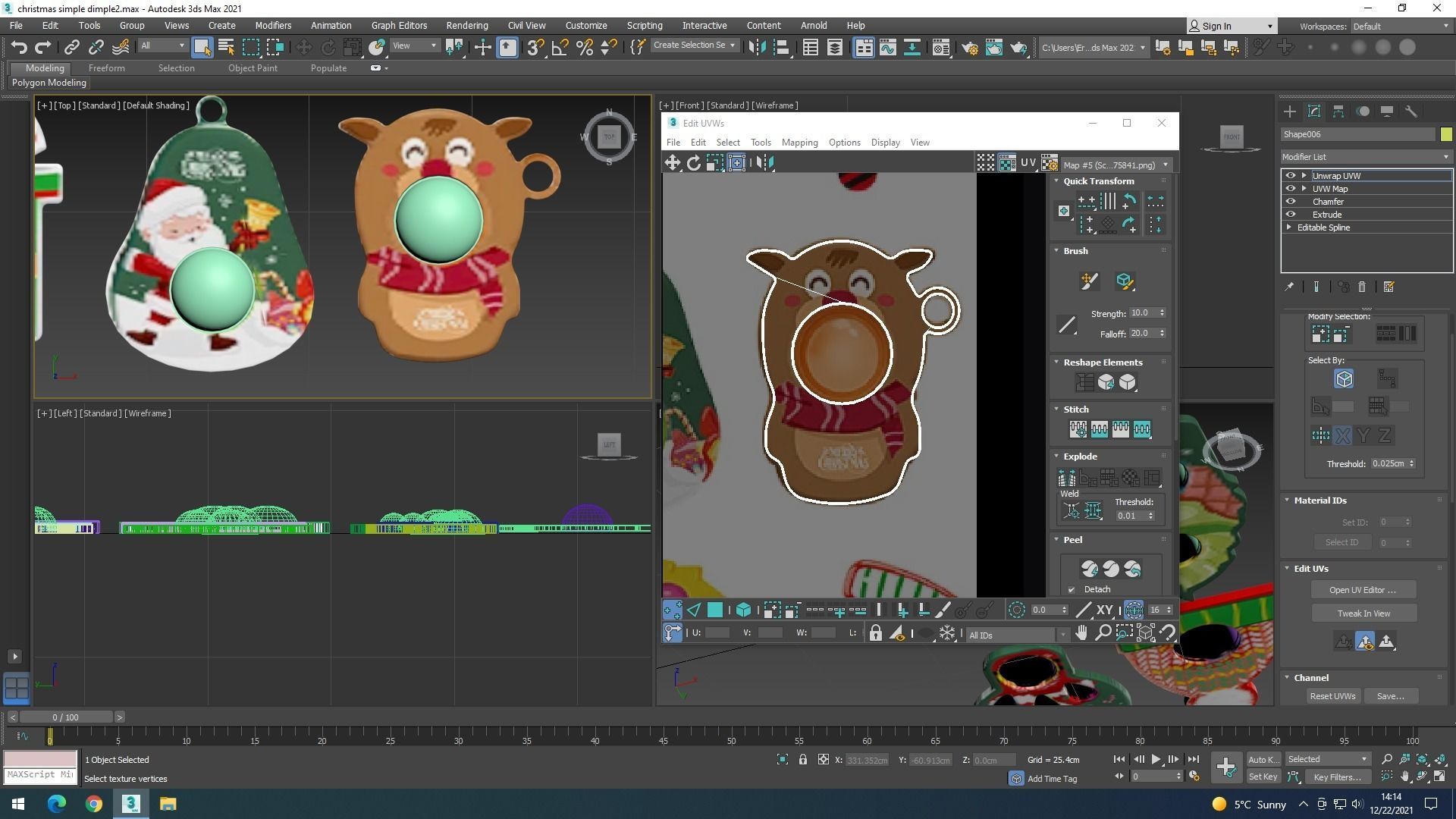Open Mapping menu in Edit UVWs

[x=799, y=143]
